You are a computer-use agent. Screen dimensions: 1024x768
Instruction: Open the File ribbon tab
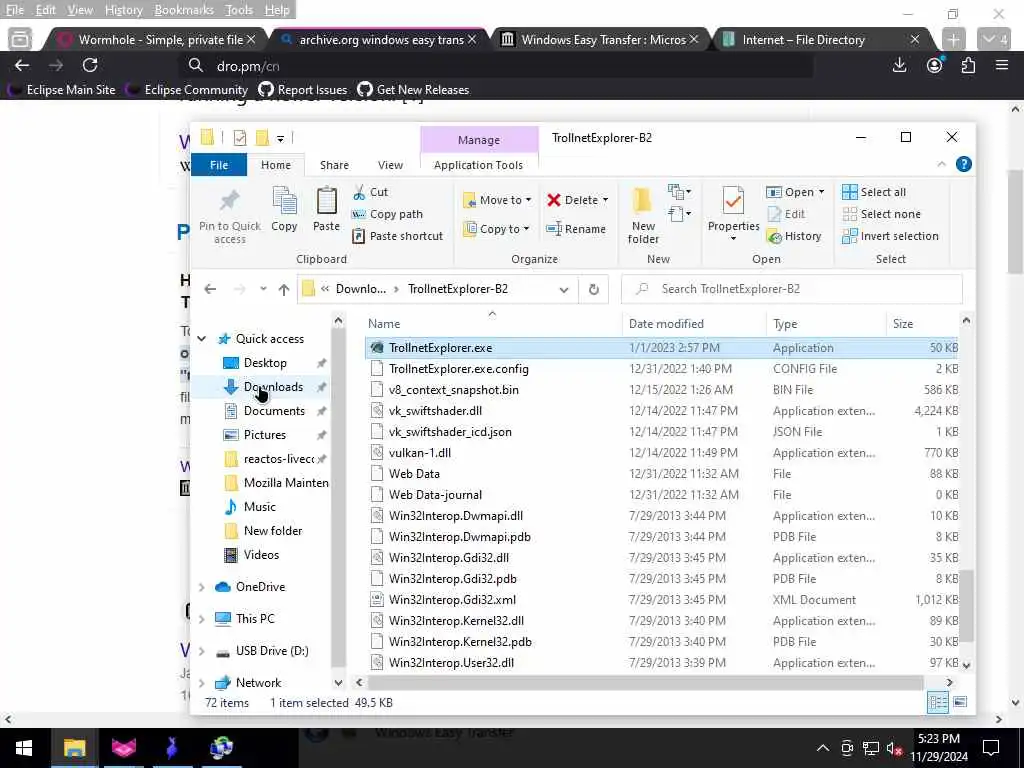pyautogui.click(x=219, y=165)
